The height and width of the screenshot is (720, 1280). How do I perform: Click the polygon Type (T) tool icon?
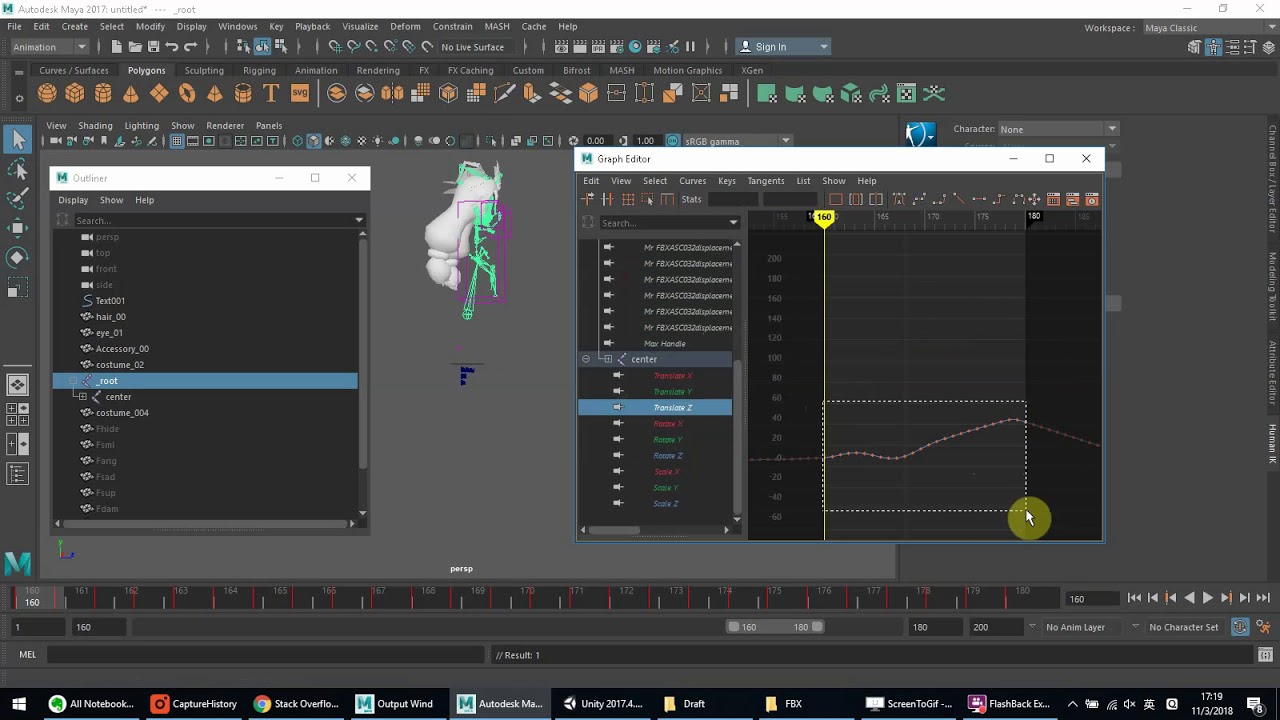[x=271, y=94]
